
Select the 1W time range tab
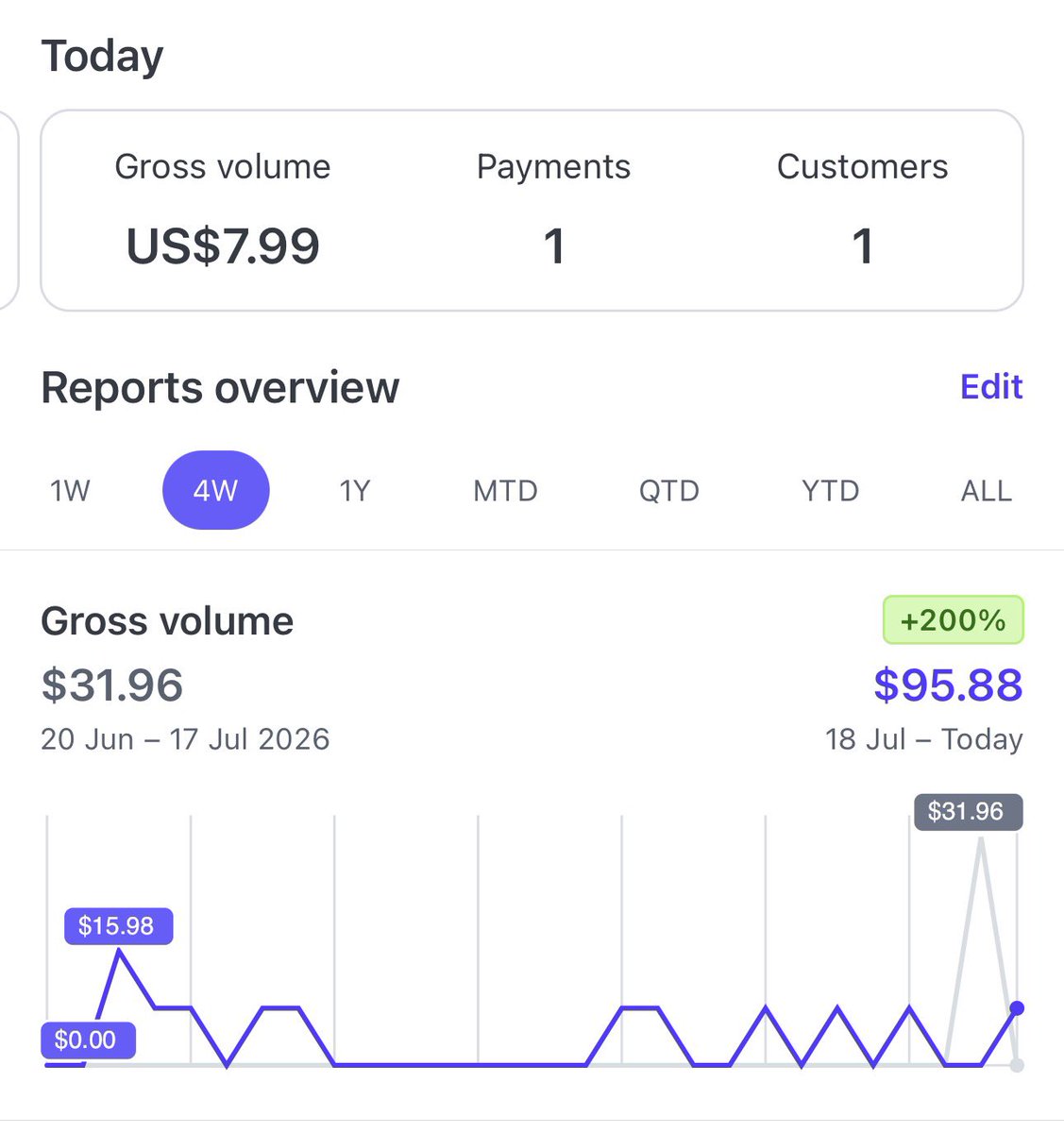[x=70, y=491]
